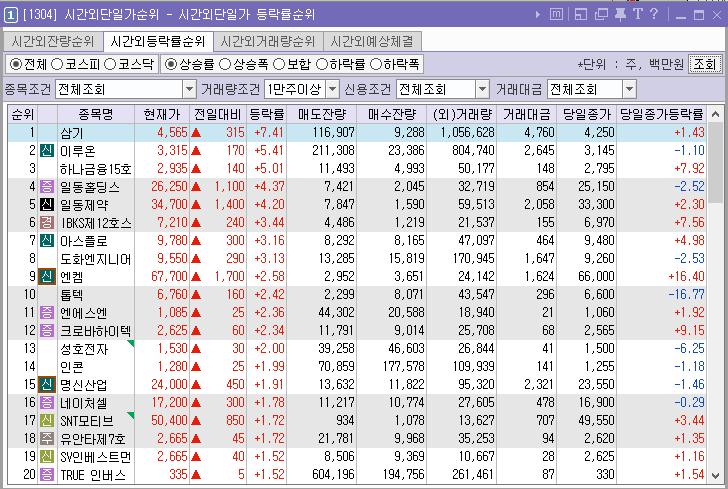
Task: Click the vertical scrollbar thumb
Action: (715, 163)
